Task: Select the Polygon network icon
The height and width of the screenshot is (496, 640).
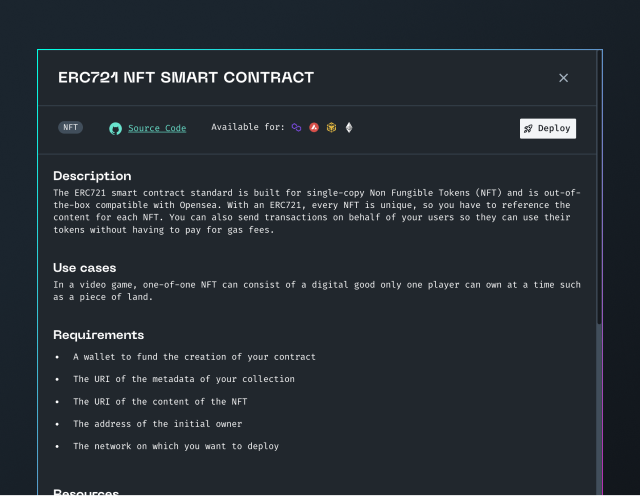Action: (x=296, y=127)
